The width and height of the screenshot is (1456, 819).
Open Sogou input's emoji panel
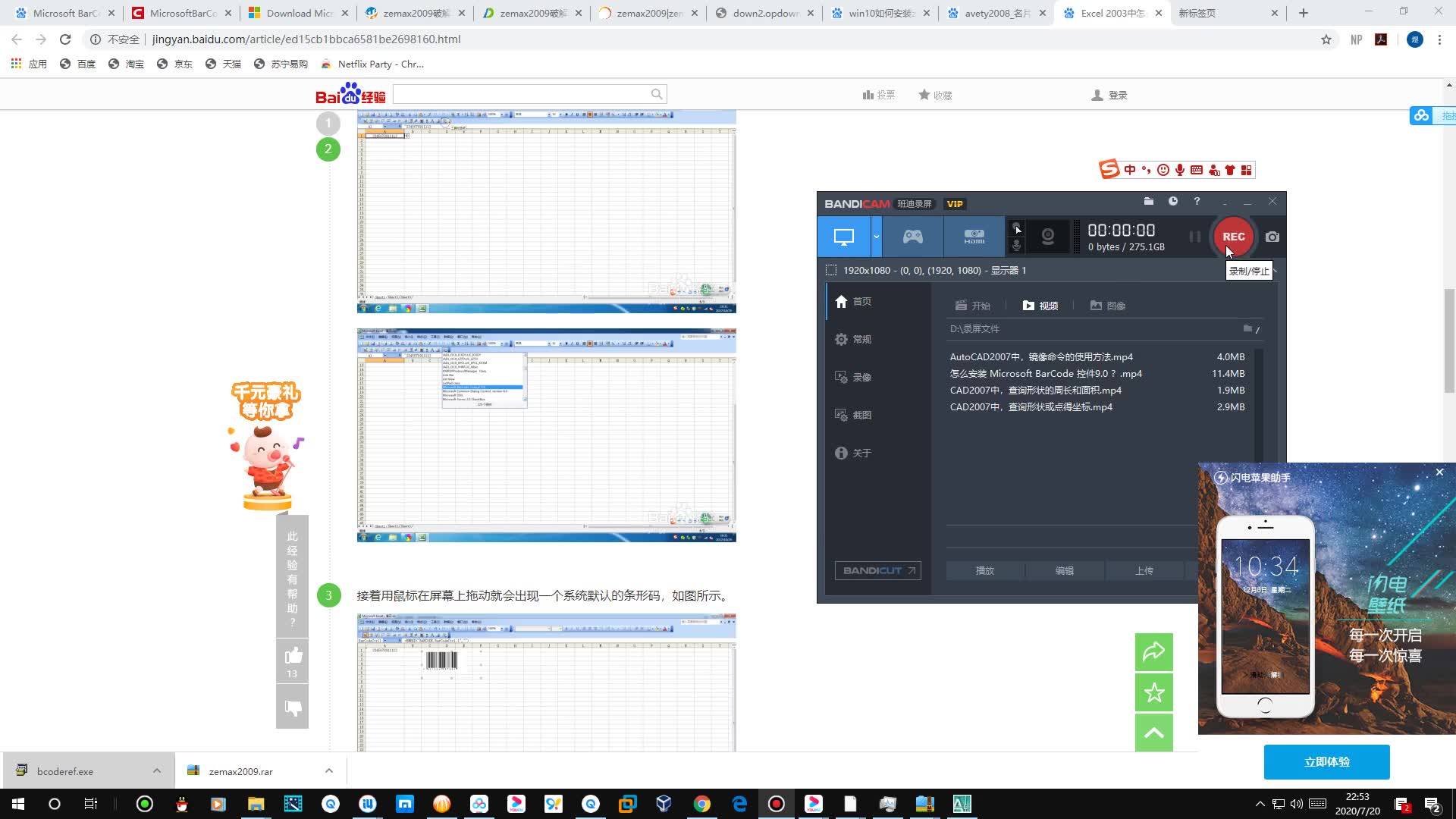pos(1162,169)
